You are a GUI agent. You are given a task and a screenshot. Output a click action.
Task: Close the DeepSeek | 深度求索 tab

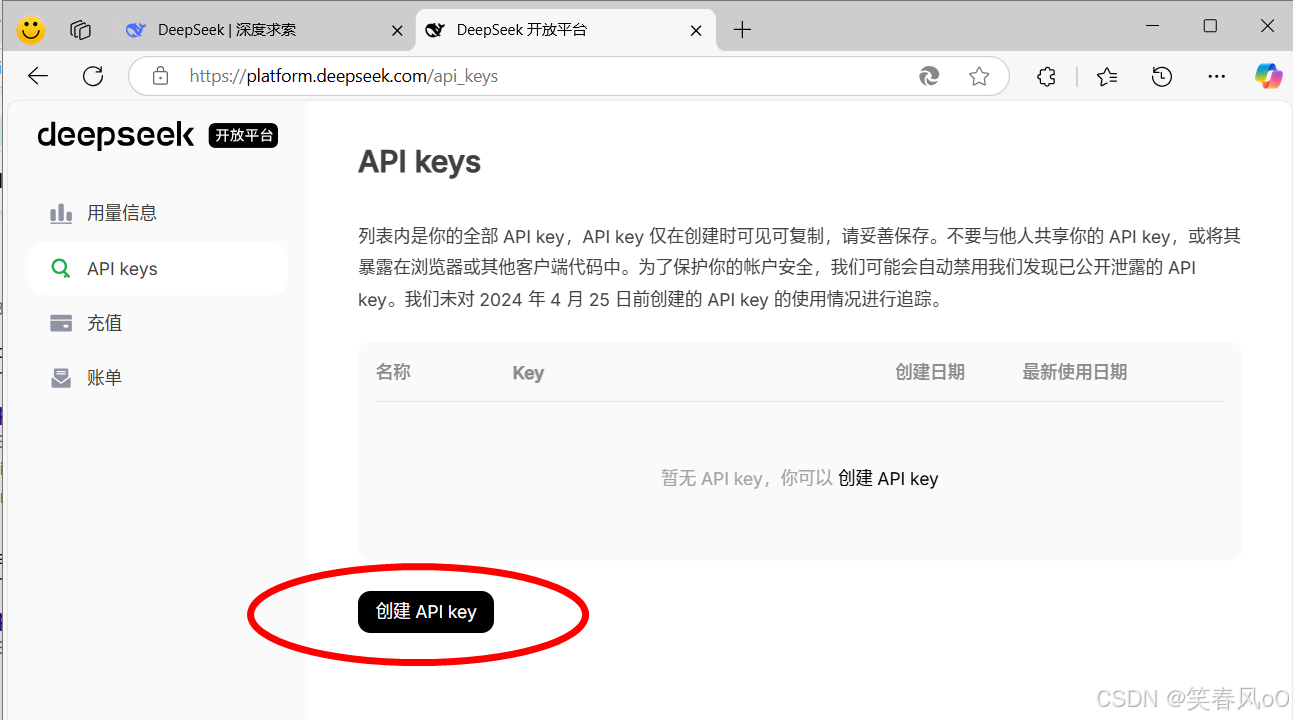point(397,30)
